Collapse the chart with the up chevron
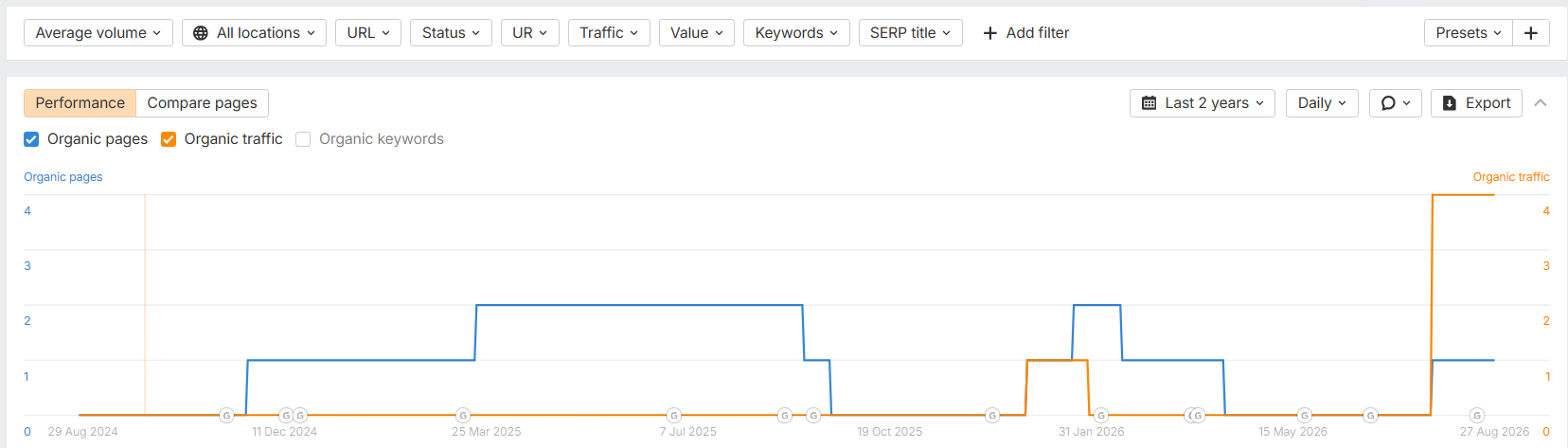1568x448 pixels. click(x=1541, y=103)
